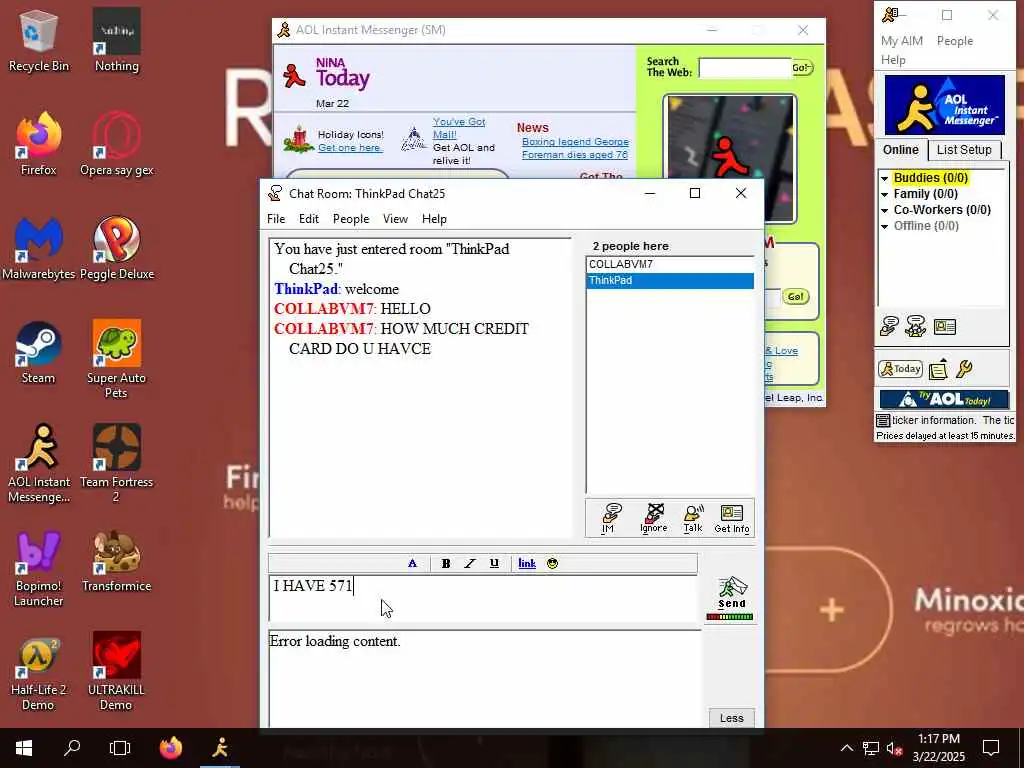Click Go button beside web search
Image resolution: width=1024 pixels, height=768 pixels.
(802, 67)
